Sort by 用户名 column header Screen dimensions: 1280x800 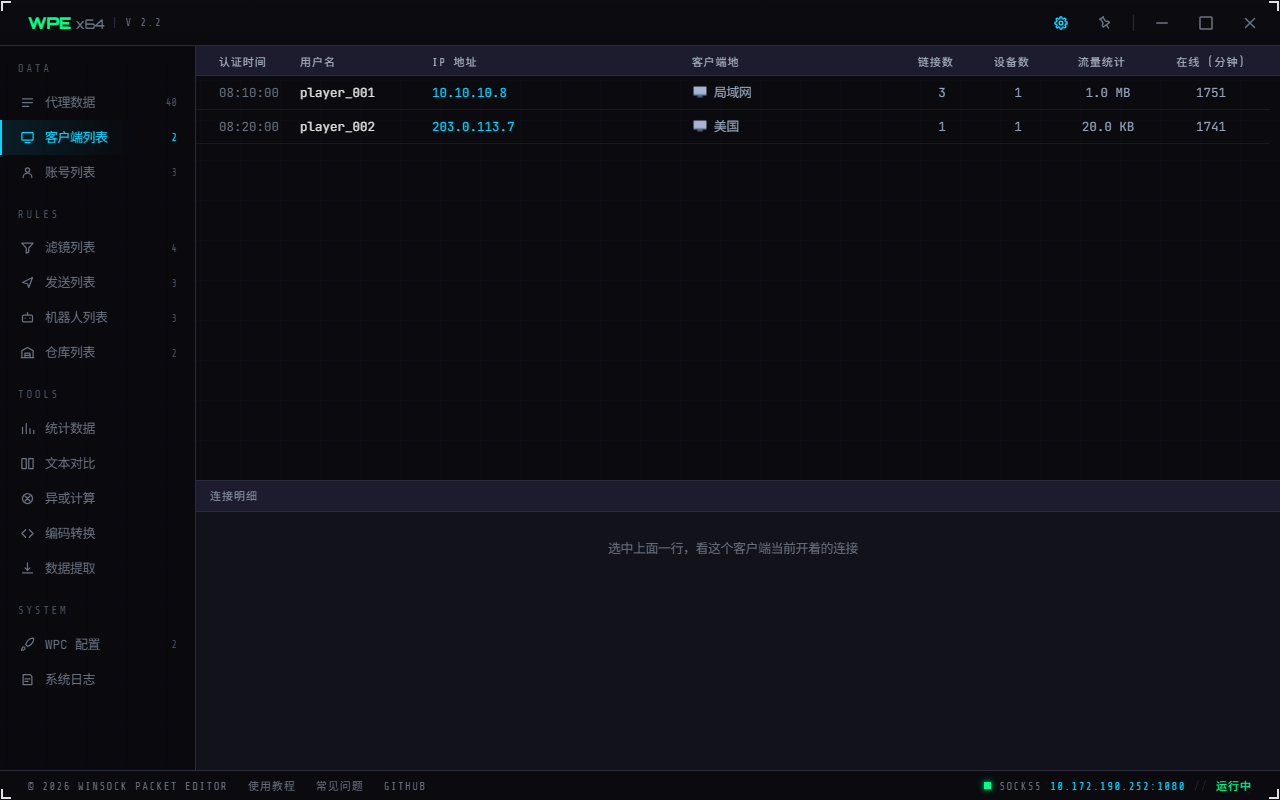[318, 62]
